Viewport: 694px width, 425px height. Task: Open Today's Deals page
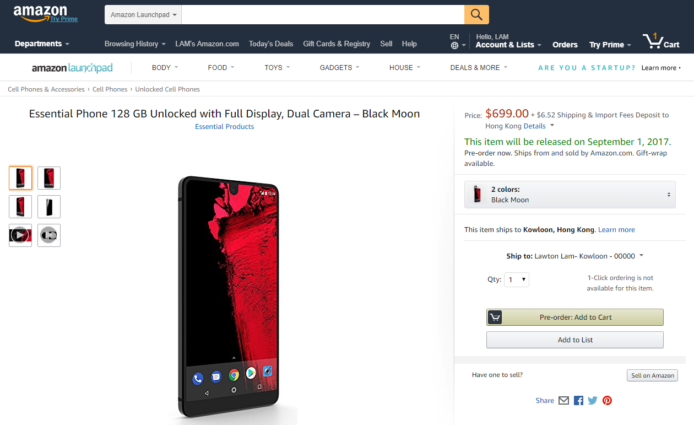pyautogui.click(x=270, y=44)
